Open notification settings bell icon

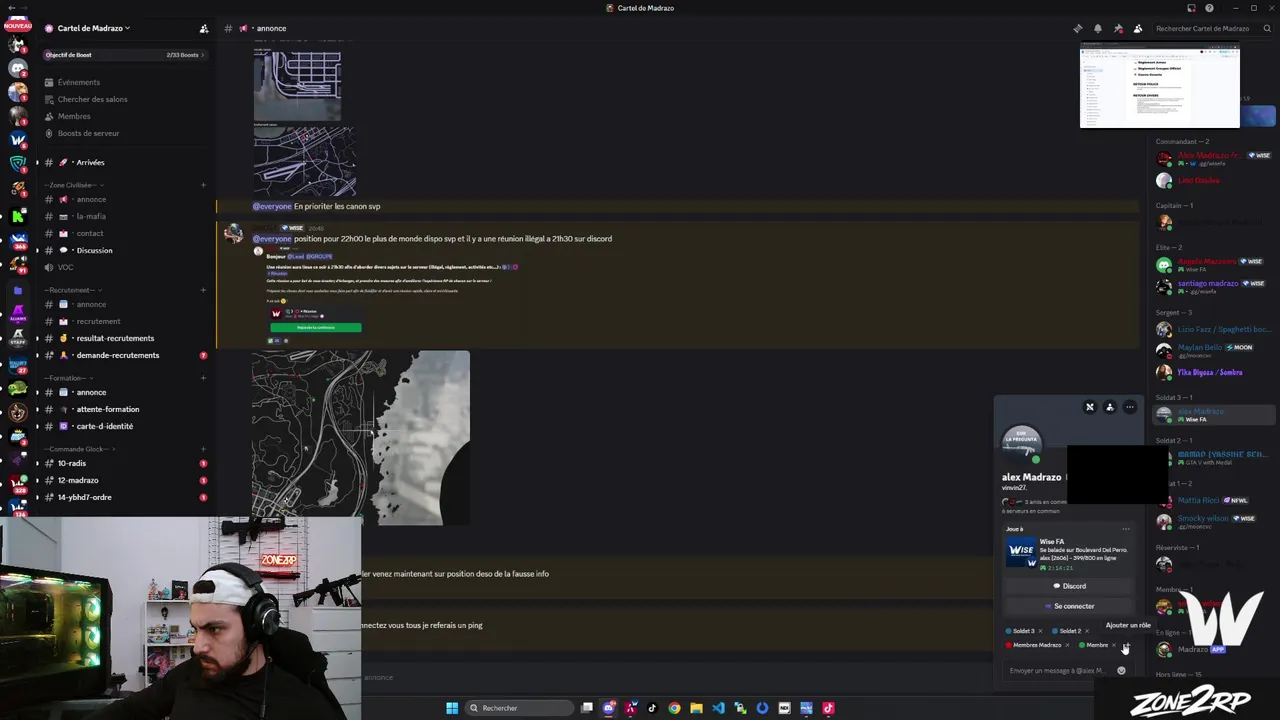coord(1098,28)
